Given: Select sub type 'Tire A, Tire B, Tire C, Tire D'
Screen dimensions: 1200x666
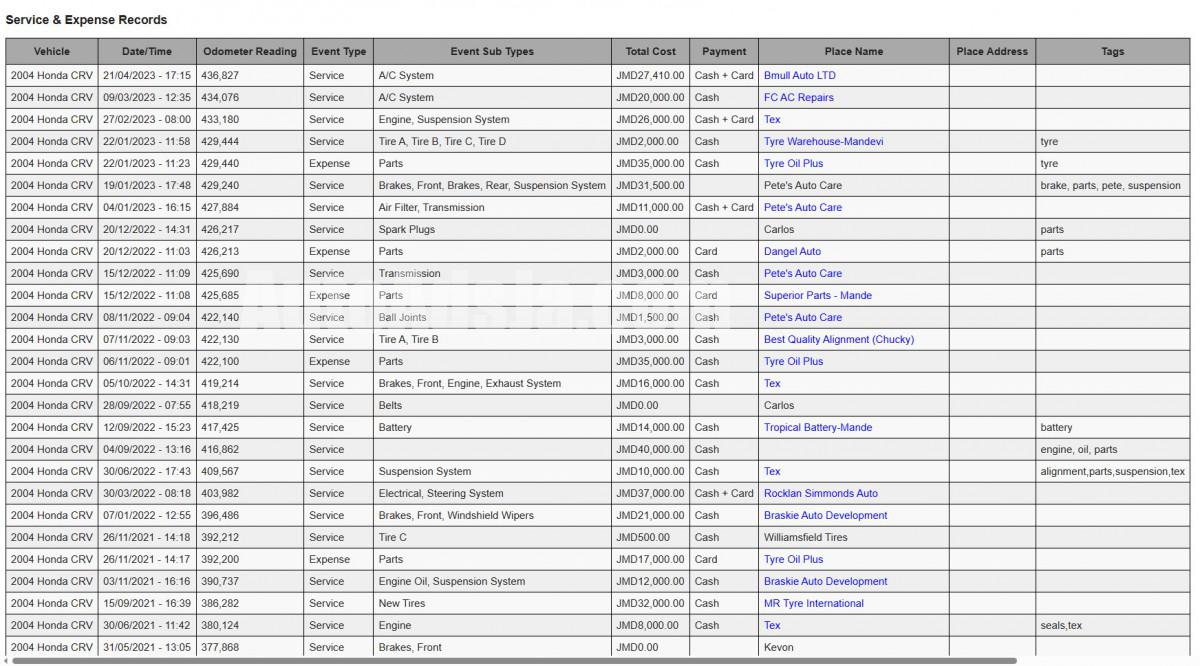Looking at the screenshot, I should pyautogui.click(x=442, y=141).
